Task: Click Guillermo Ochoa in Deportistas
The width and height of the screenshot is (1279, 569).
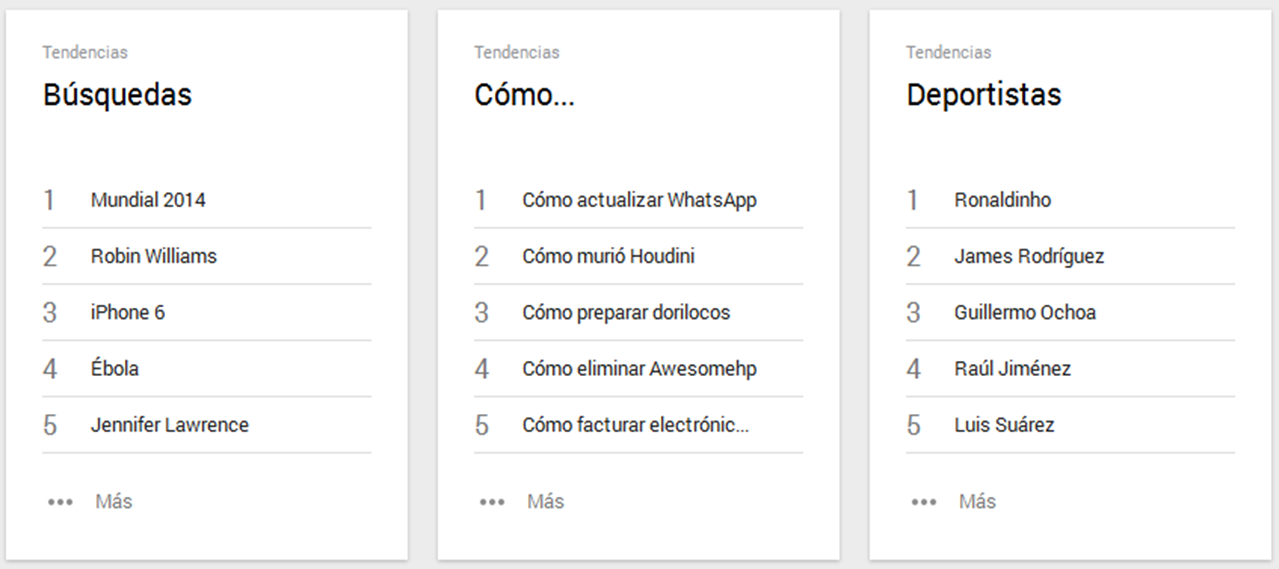Action: point(1025,312)
